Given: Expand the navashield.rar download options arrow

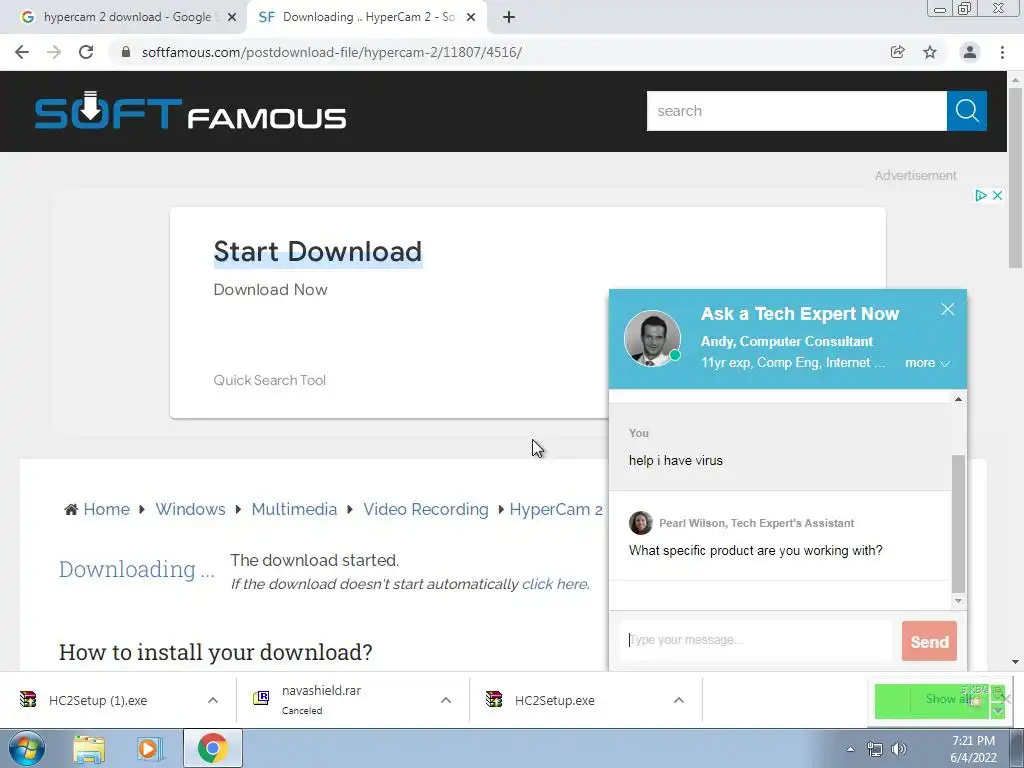Looking at the screenshot, I should 446,700.
